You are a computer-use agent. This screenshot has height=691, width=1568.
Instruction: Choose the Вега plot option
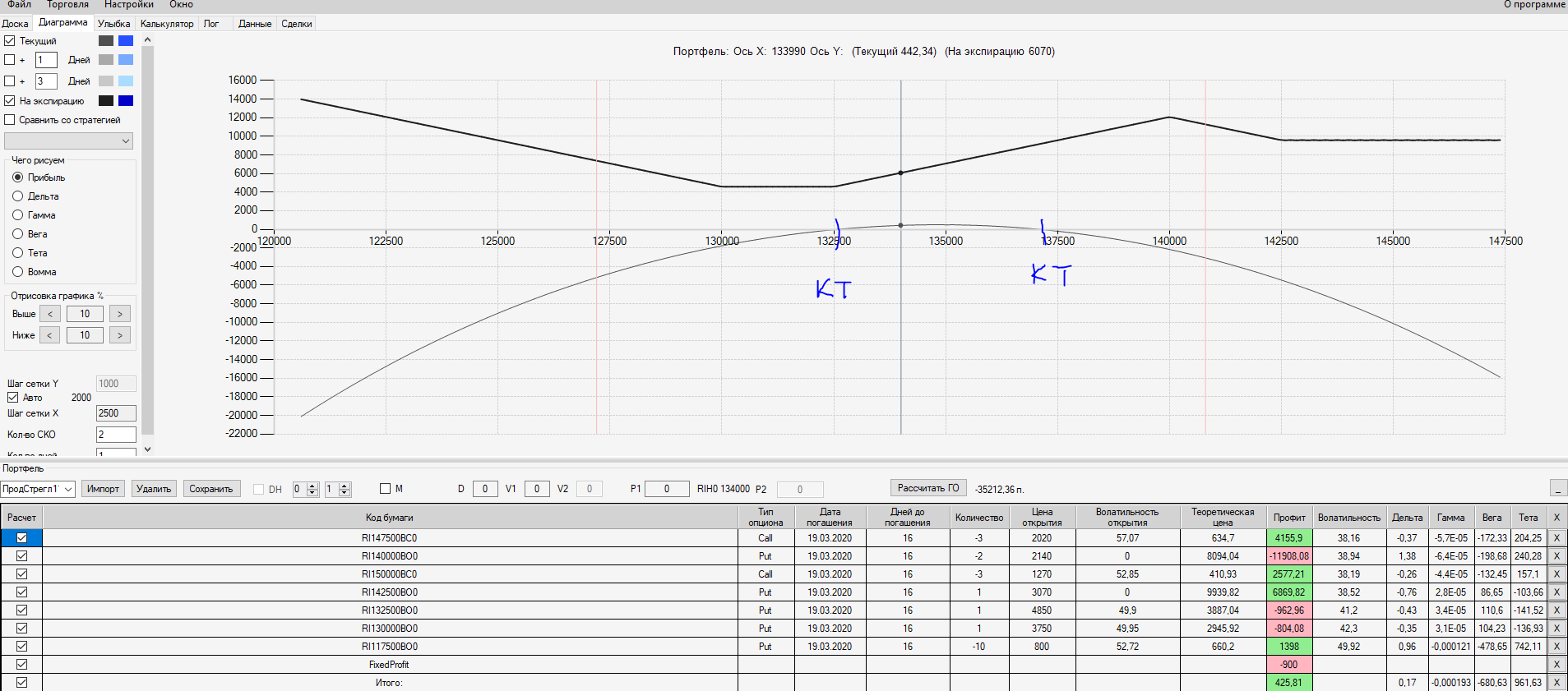pyautogui.click(x=17, y=234)
